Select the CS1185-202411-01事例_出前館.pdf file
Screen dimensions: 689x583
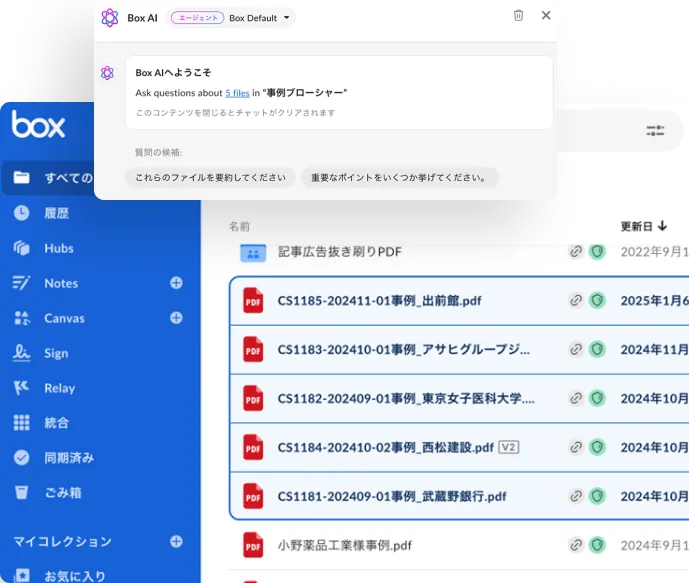coord(379,300)
